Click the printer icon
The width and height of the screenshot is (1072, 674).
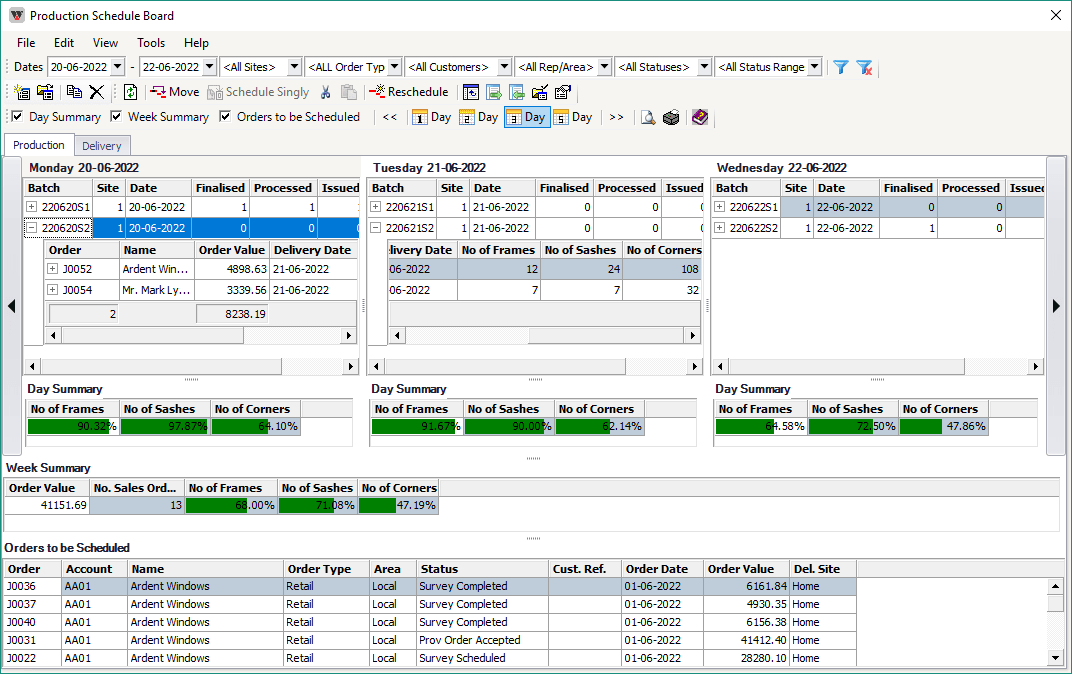[671, 117]
